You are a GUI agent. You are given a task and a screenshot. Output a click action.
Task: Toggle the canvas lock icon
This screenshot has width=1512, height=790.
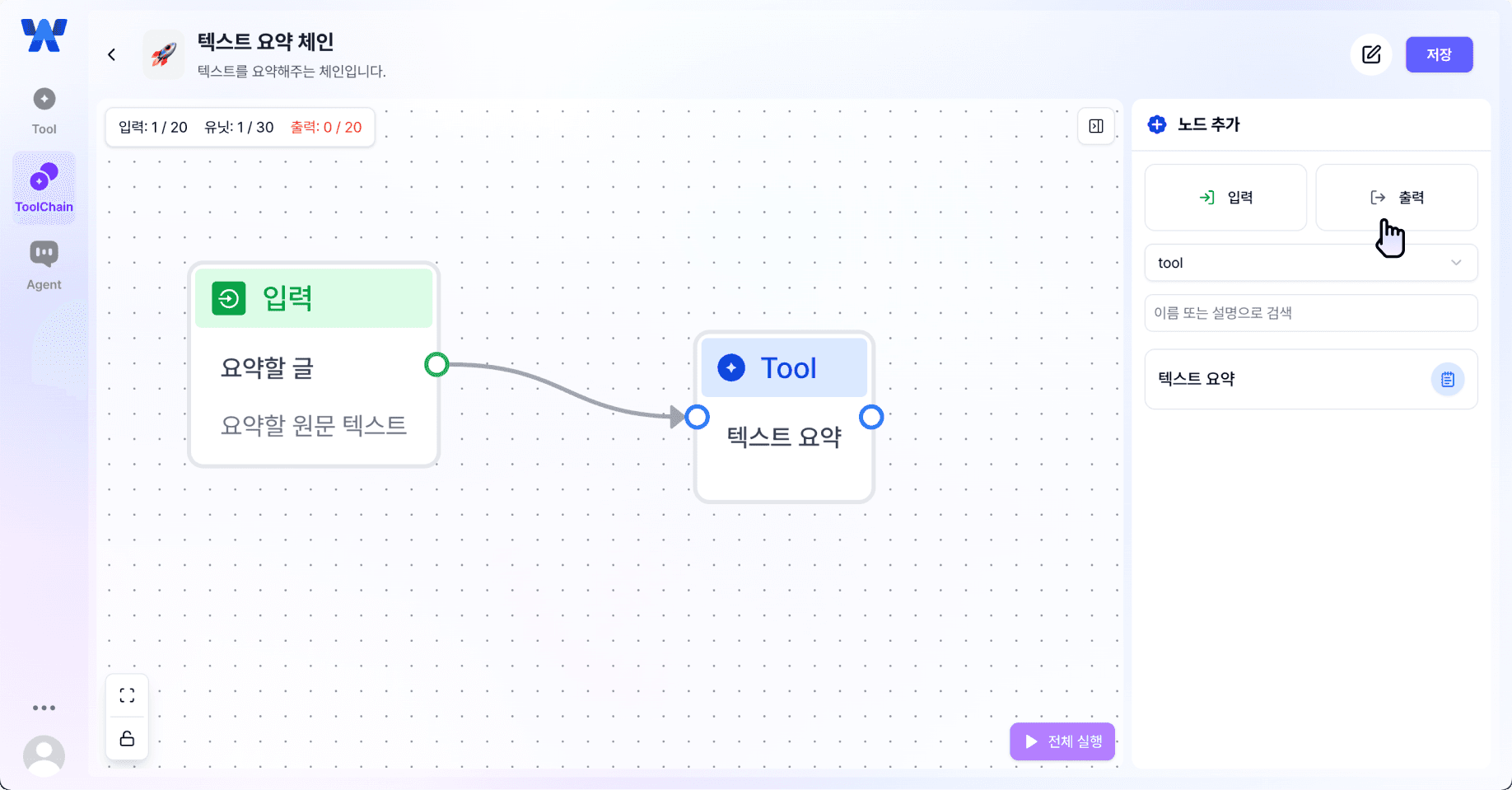(x=127, y=738)
